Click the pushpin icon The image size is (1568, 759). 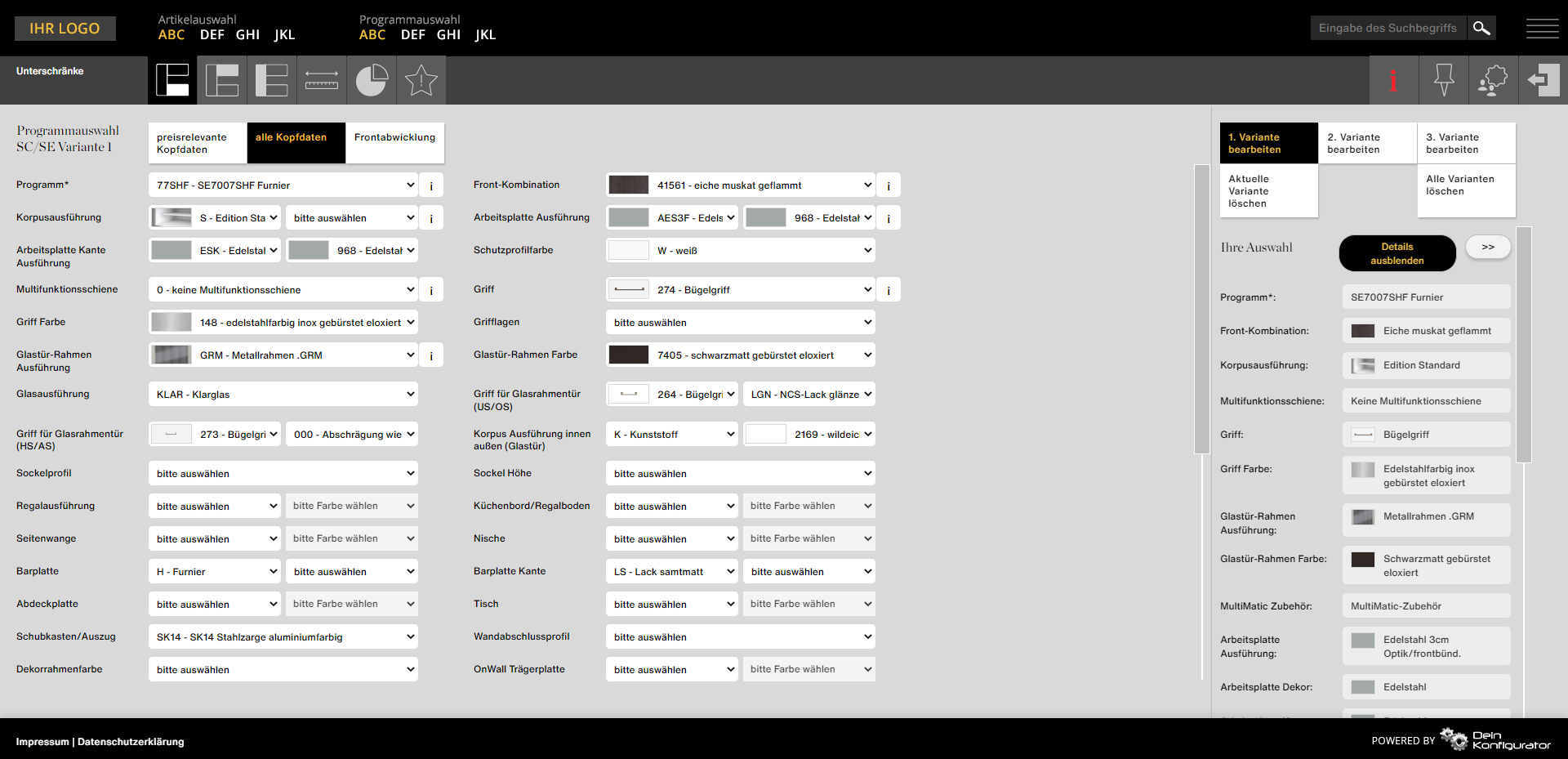[x=1444, y=80]
